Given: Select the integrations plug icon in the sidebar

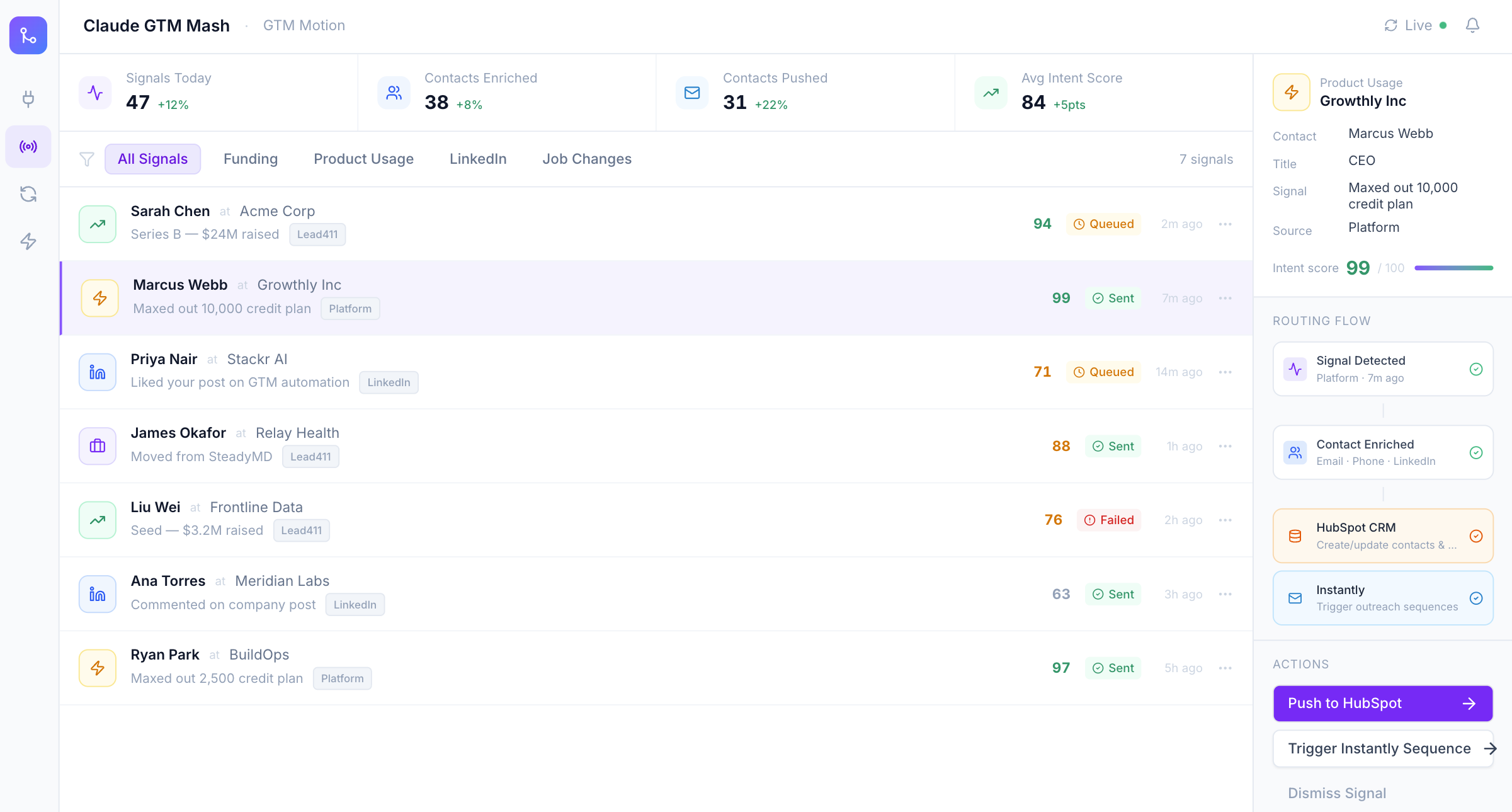Looking at the screenshot, I should click(28, 99).
